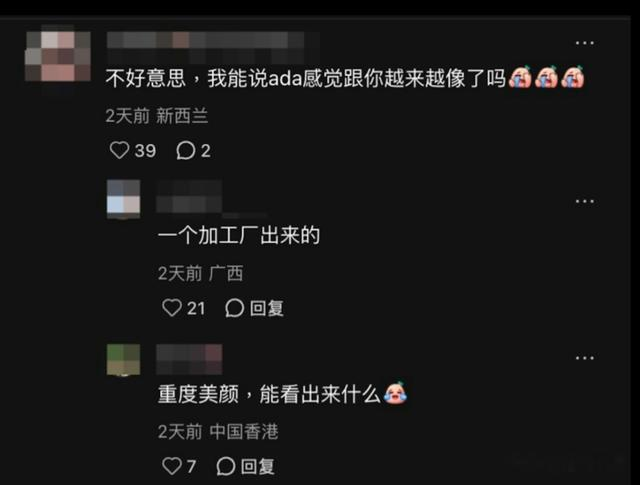Select the comment text 不好意思，我能说ada

pos(204,78)
